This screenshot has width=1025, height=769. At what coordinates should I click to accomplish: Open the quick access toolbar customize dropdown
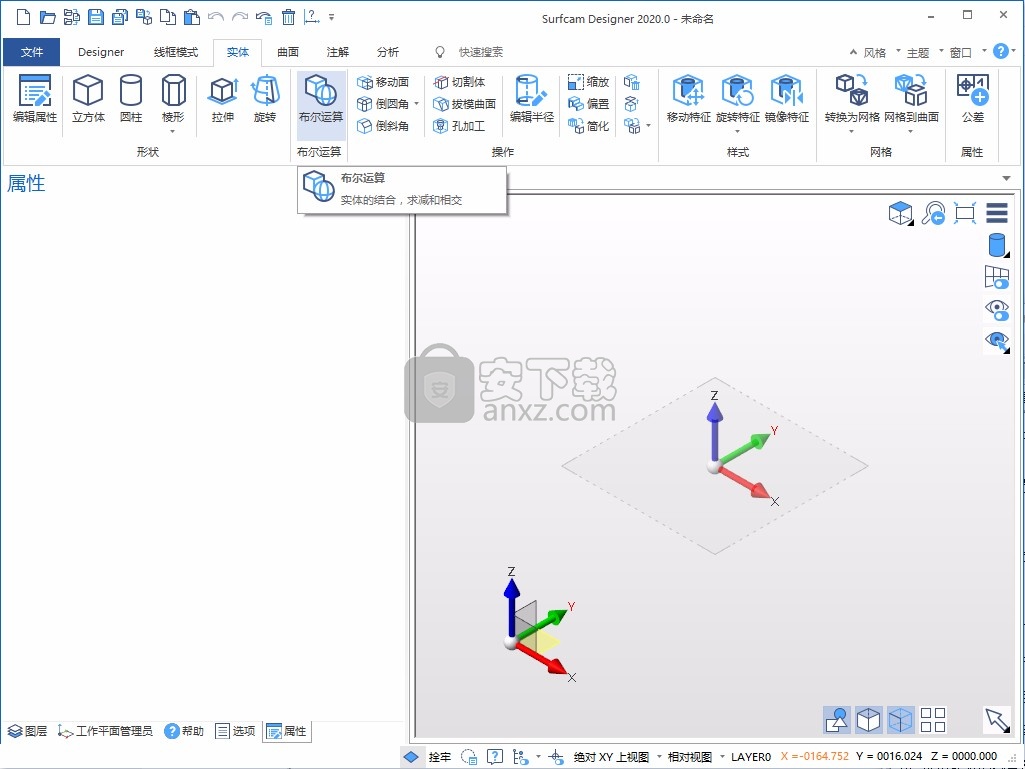331,17
